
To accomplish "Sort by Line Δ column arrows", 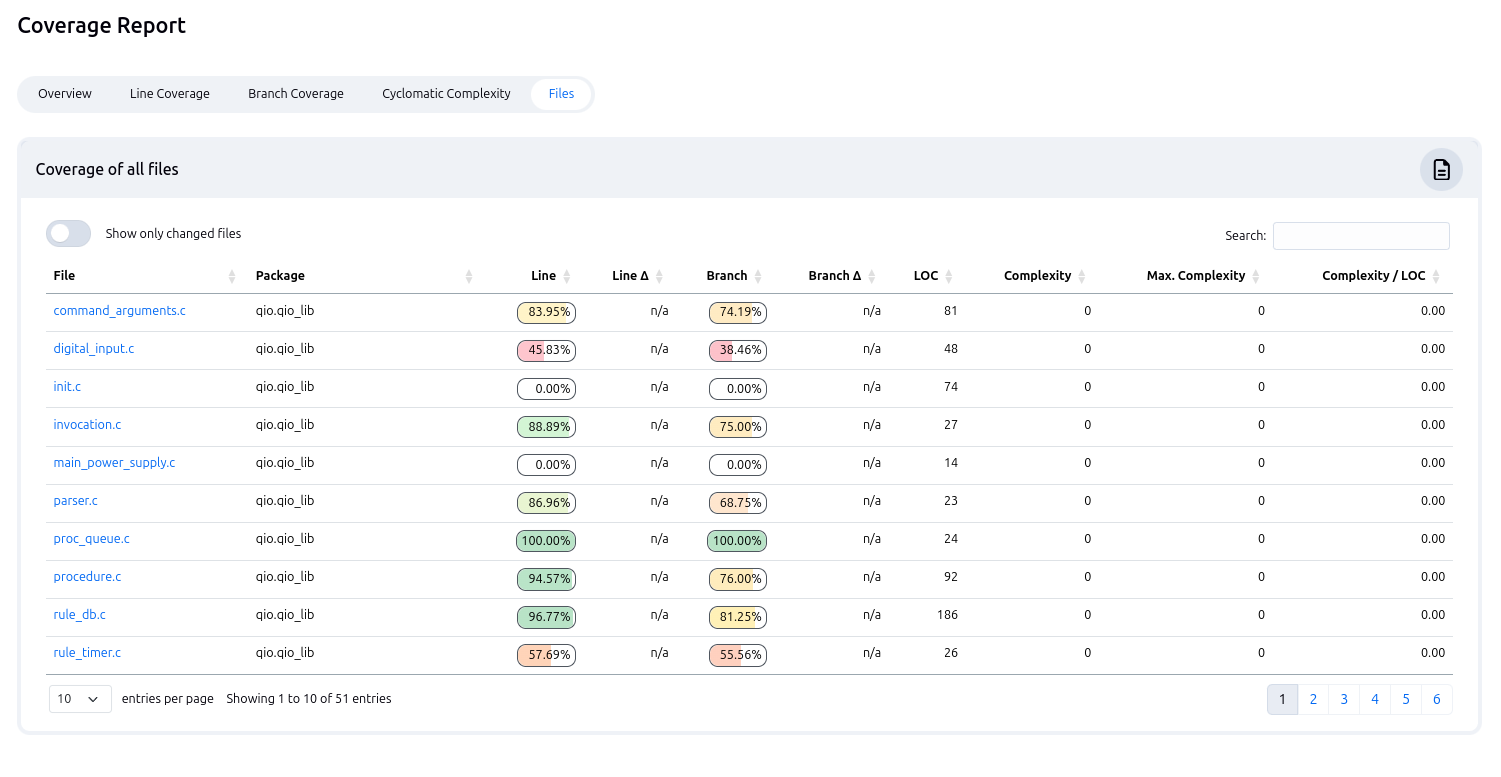I will click(x=660, y=276).
